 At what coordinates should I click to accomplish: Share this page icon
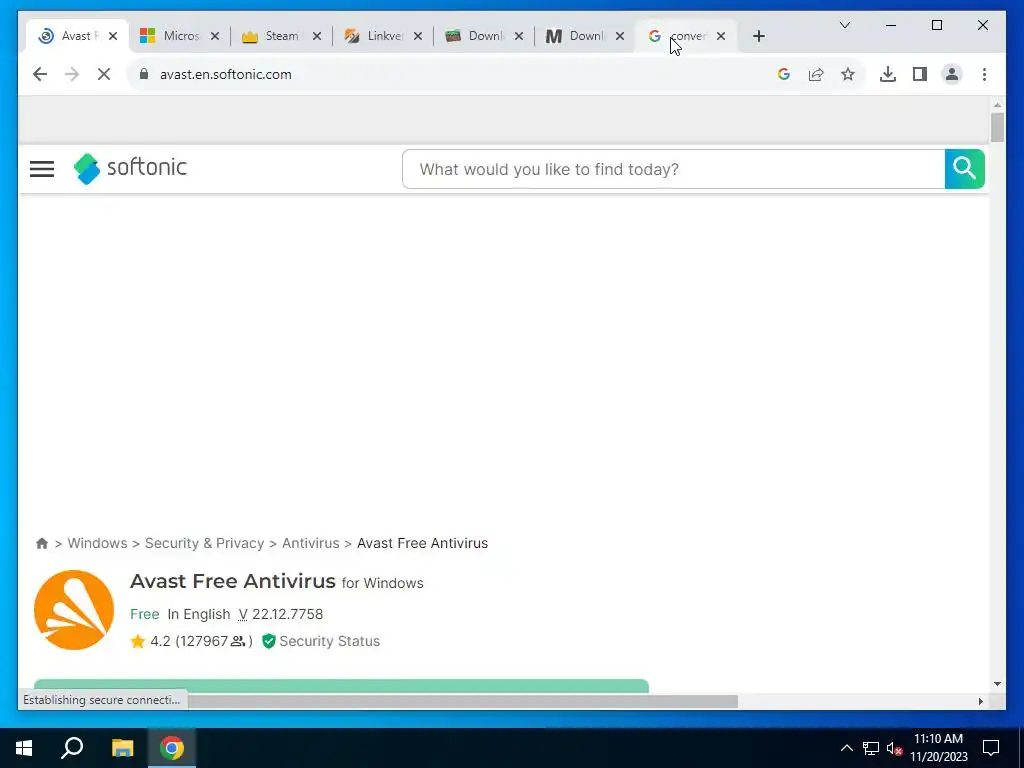pos(816,74)
